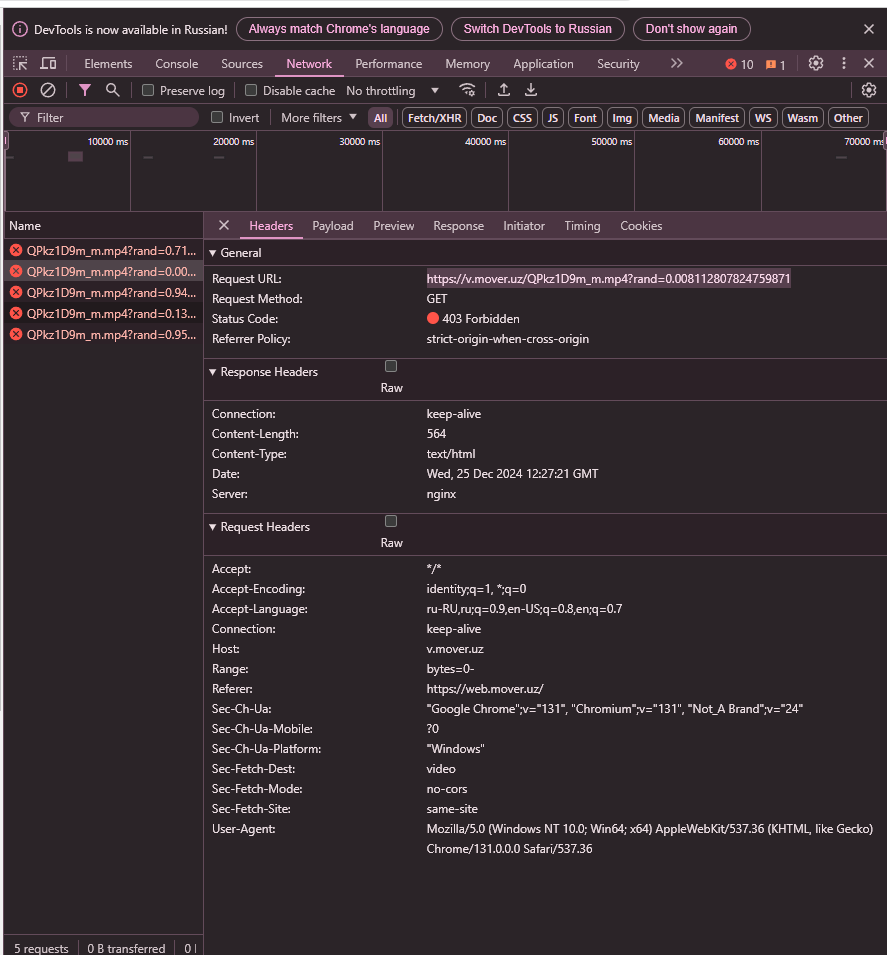The height and width of the screenshot is (955, 887).
Task: Enable the Disable cache checkbox
Action: coord(250,90)
